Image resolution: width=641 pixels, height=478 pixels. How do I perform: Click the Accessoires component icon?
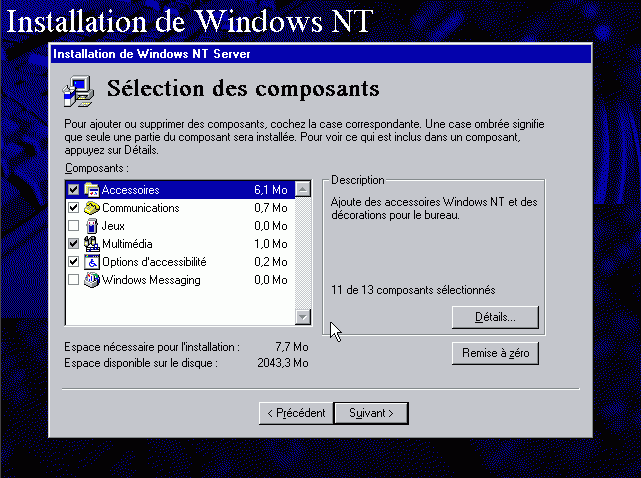[92, 190]
